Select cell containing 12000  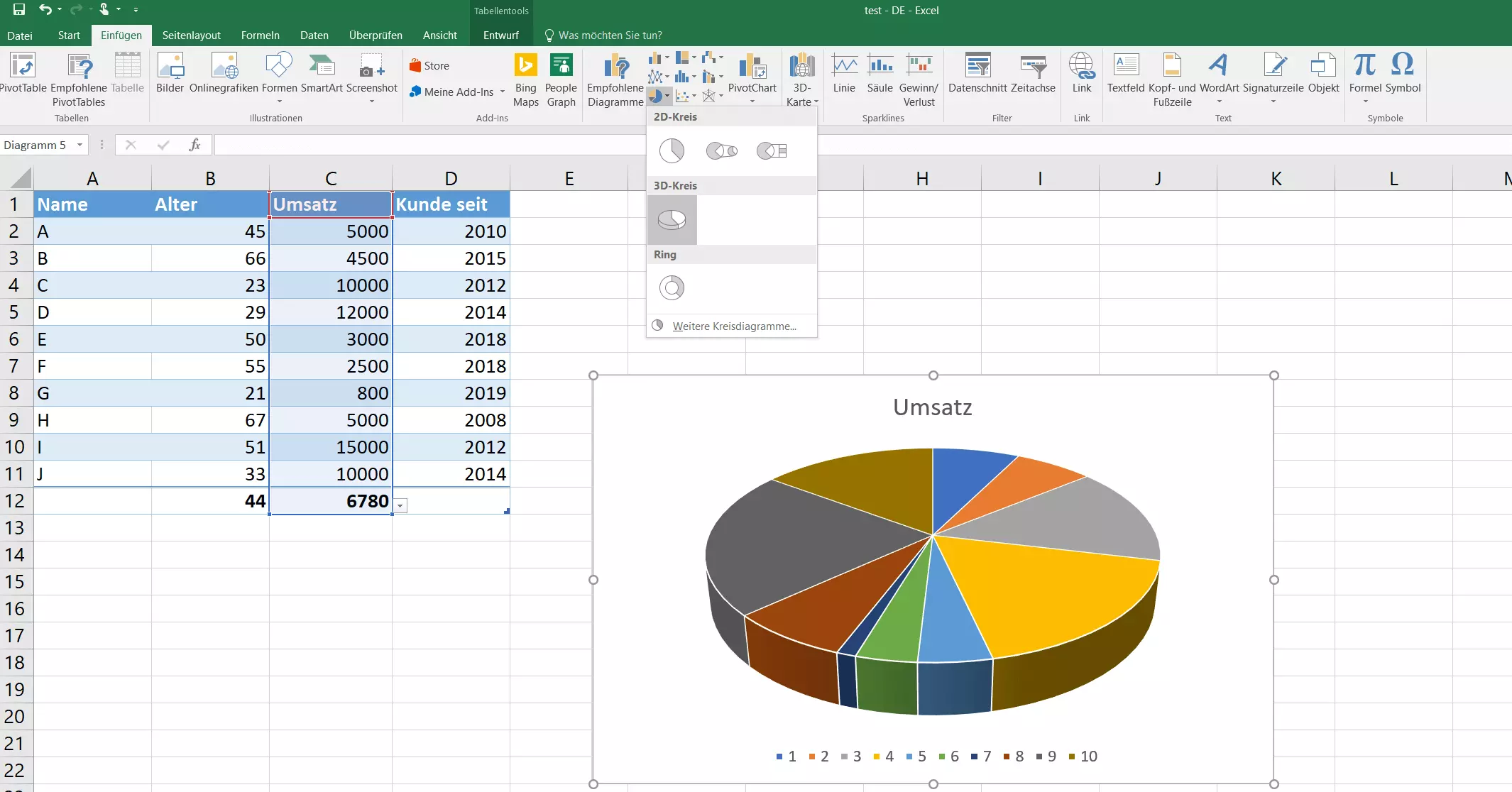(x=331, y=312)
